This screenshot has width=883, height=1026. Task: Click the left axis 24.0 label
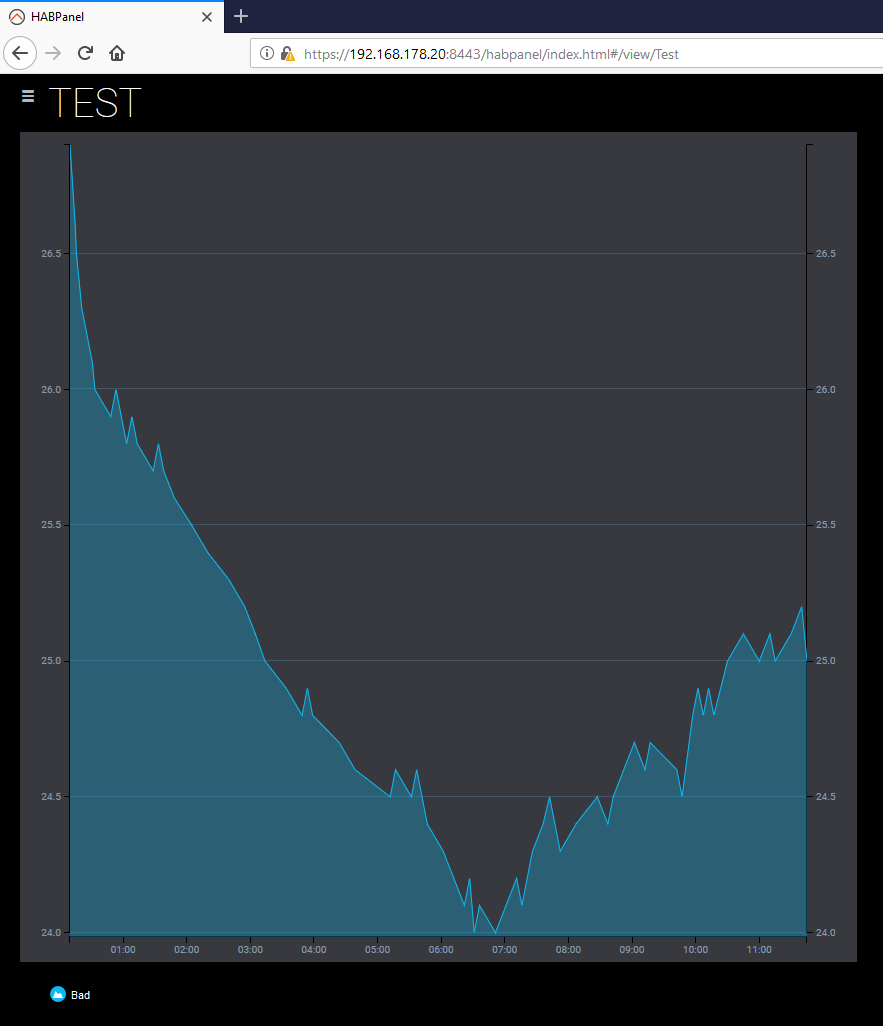tap(51, 932)
